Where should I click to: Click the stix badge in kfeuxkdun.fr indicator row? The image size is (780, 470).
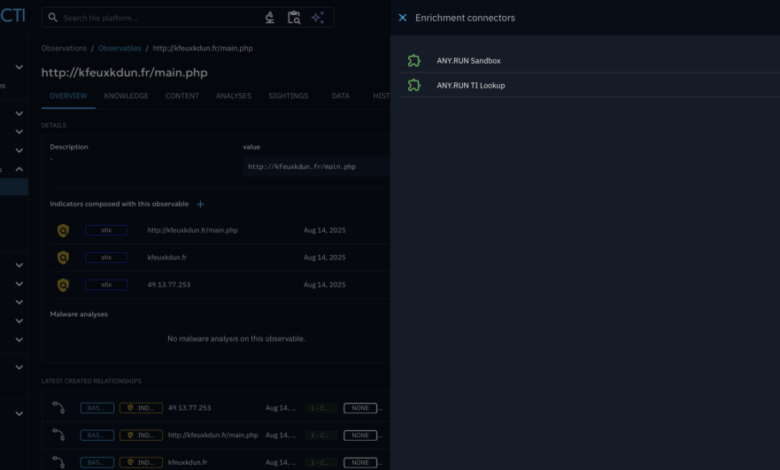(106, 258)
